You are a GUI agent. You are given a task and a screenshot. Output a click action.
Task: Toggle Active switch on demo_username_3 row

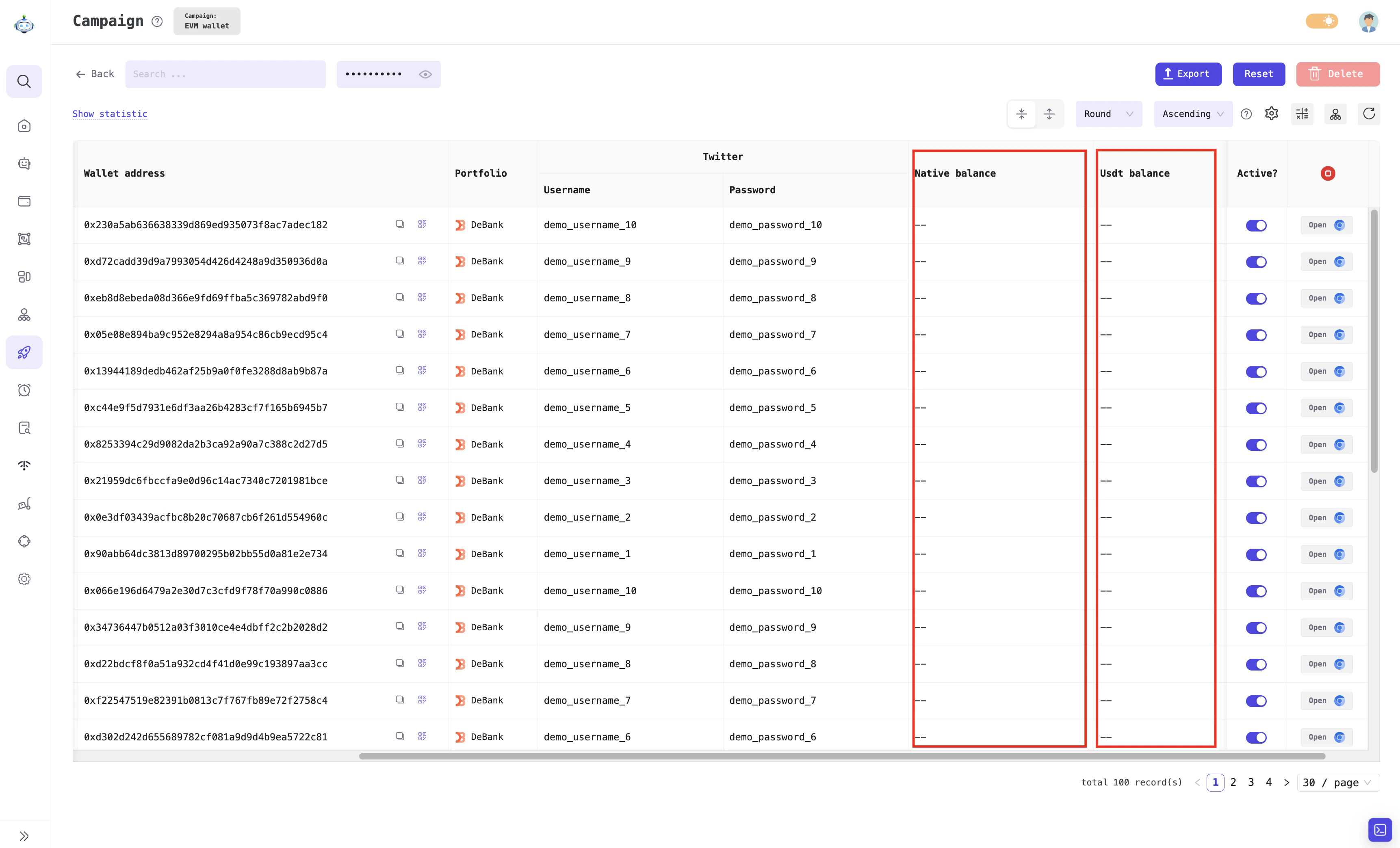tap(1256, 481)
